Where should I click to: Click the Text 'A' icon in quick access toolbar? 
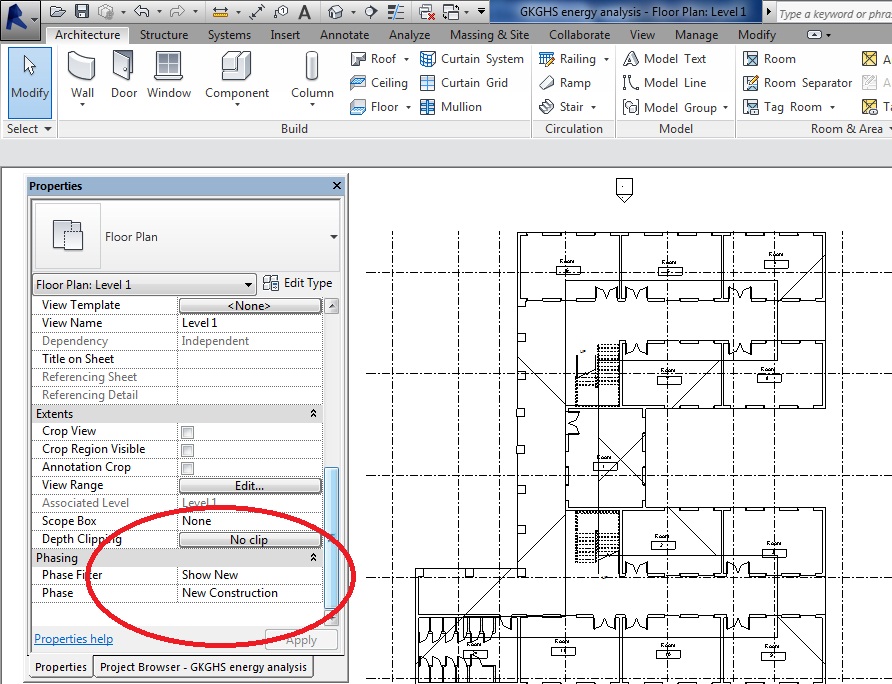click(305, 12)
